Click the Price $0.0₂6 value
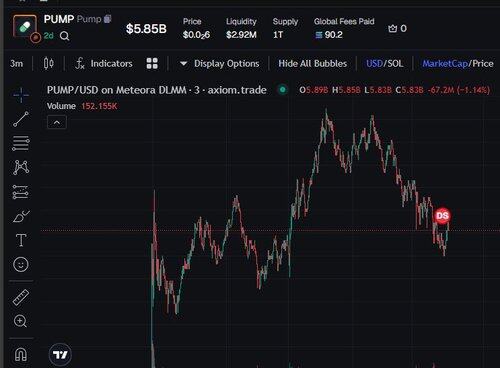This screenshot has height=368, width=500. point(196,35)
